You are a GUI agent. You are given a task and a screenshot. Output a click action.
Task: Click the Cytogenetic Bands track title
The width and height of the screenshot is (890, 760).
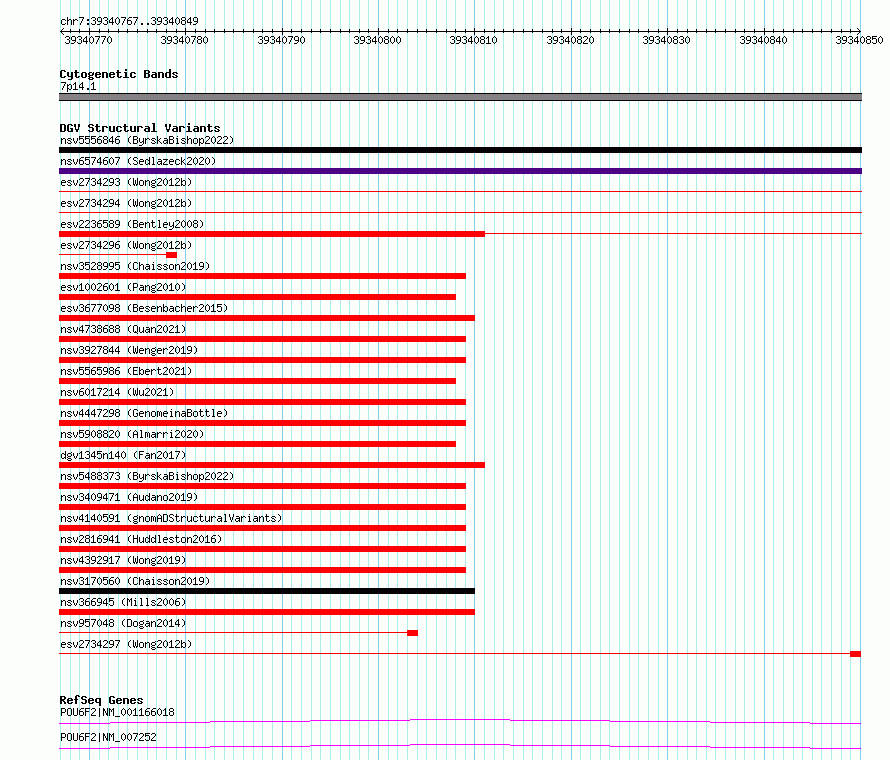point(119,74)
